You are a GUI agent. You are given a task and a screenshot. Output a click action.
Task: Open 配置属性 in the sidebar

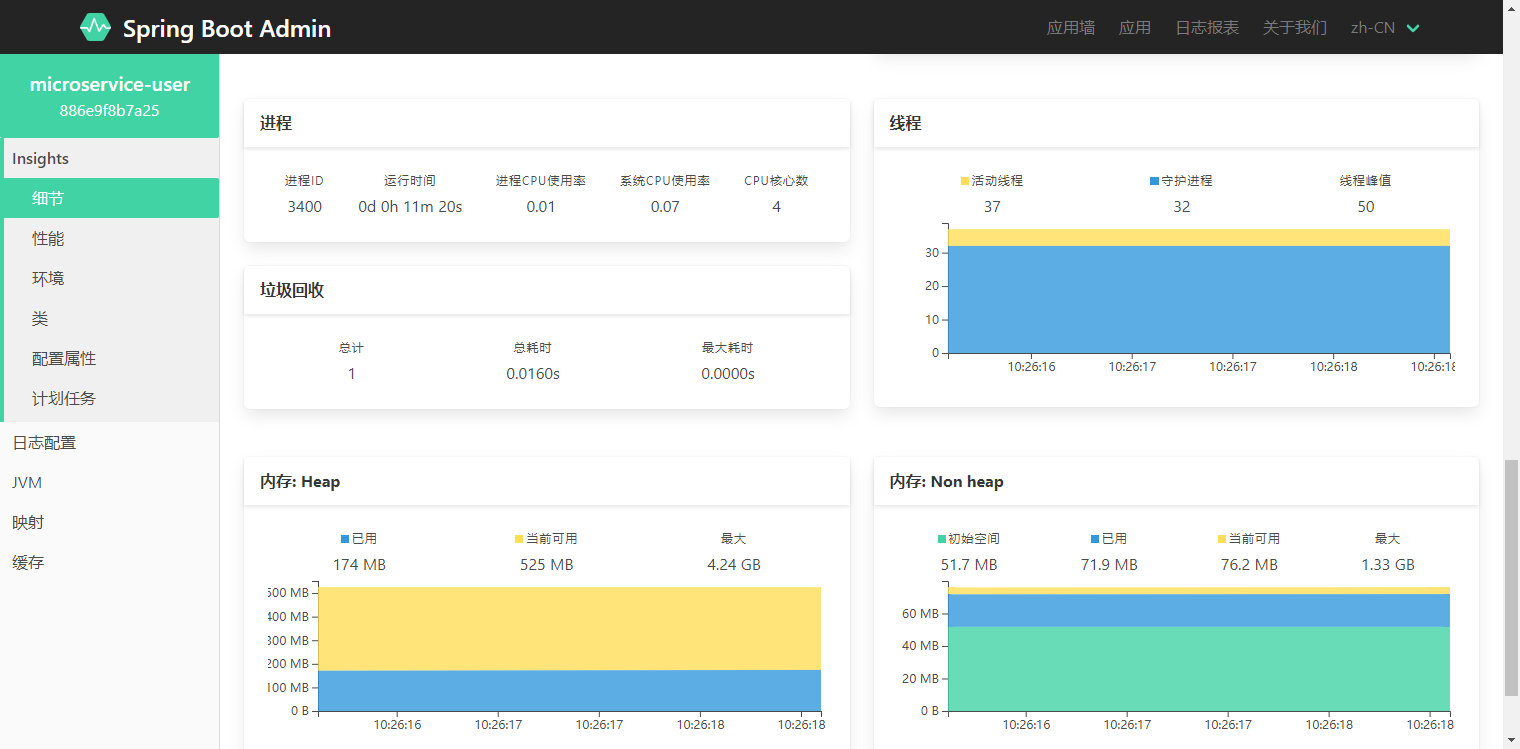pos(110,358)
